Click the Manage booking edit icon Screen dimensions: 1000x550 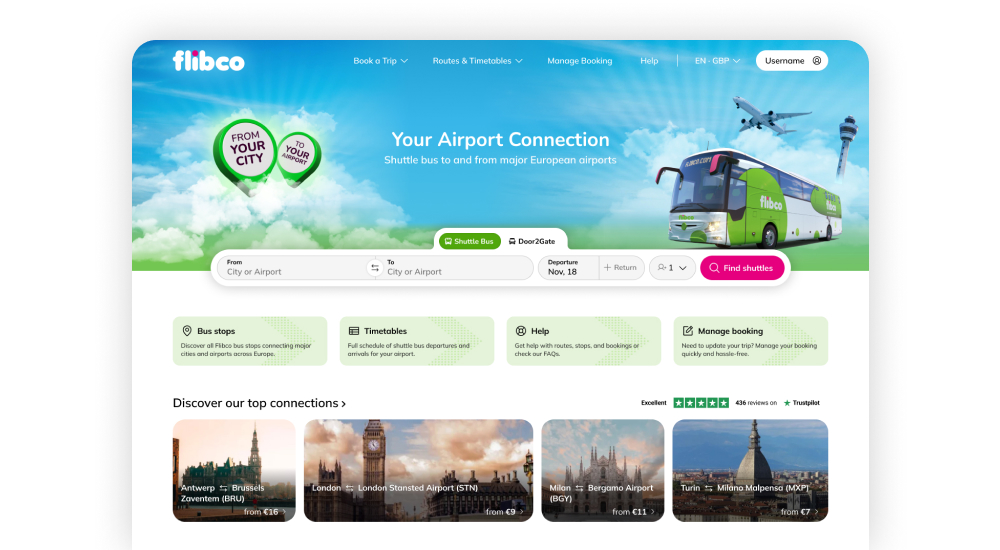688,331
